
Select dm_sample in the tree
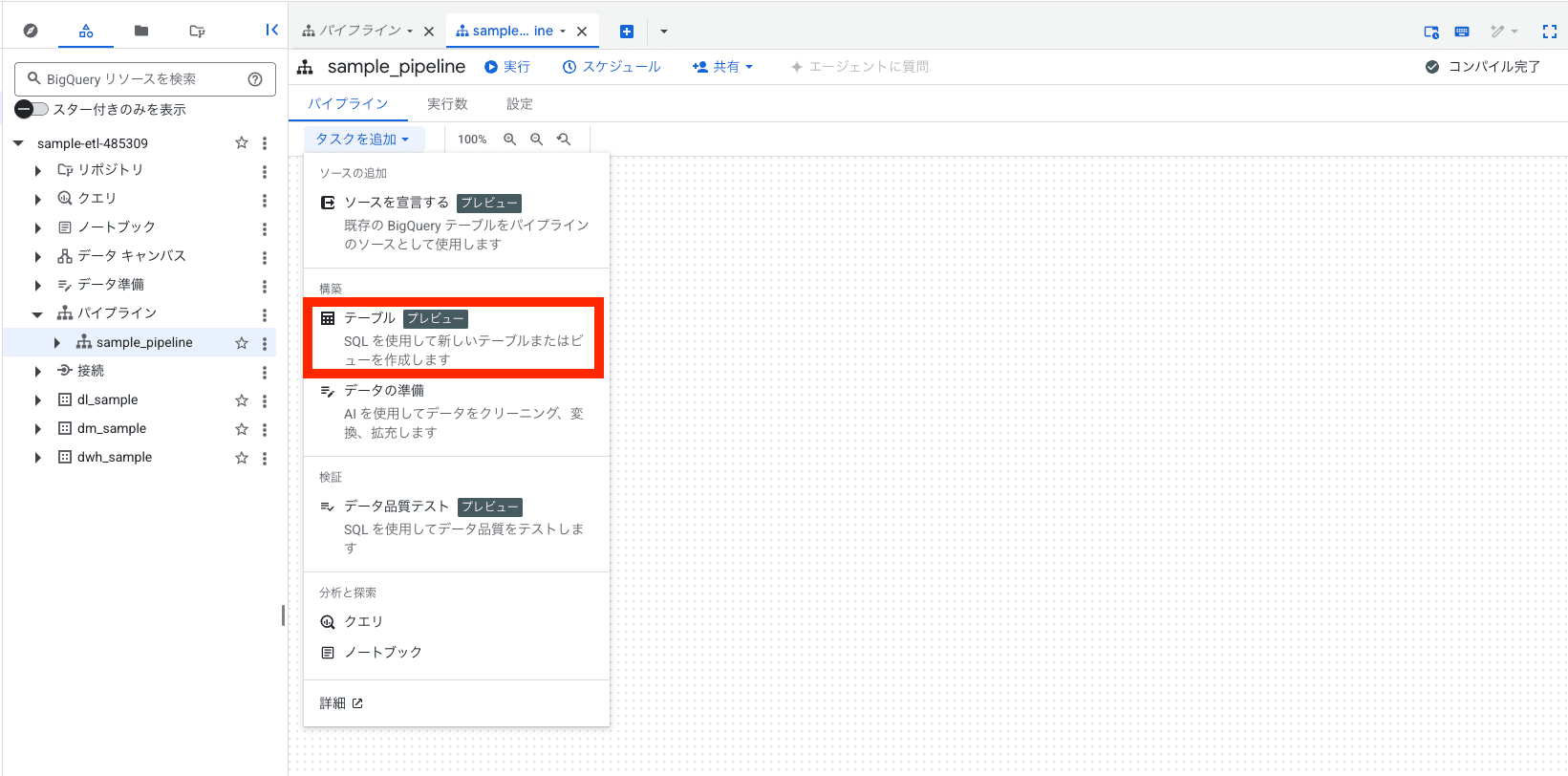click(x=112, y=428)
